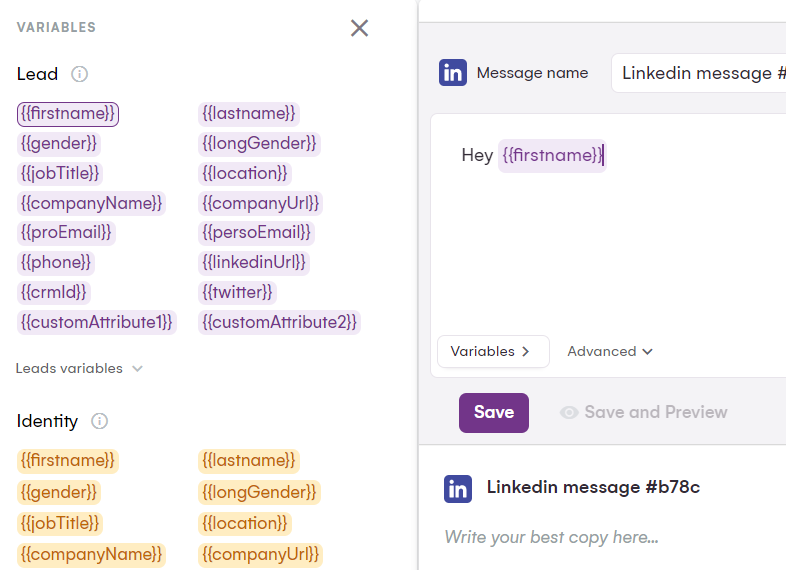
Task: Insert Lead {{companyName}} variable
Action: [x=91, y=203]
